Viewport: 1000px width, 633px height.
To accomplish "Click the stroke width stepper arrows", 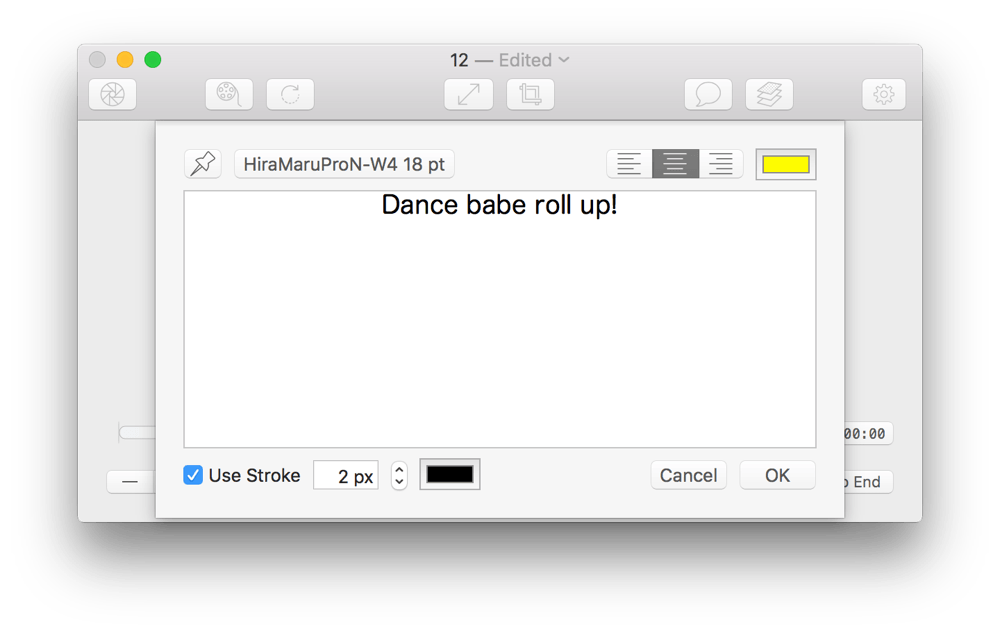I will (x=399, y=475).
